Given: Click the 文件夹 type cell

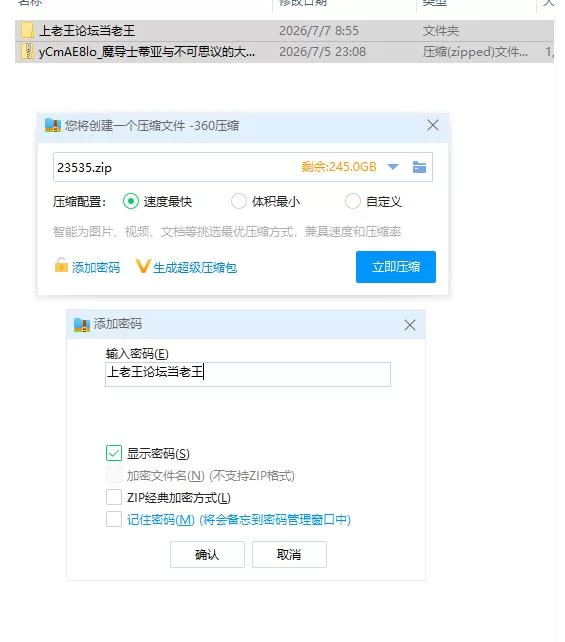Looking at the screenshot, I should click(441, 31).
